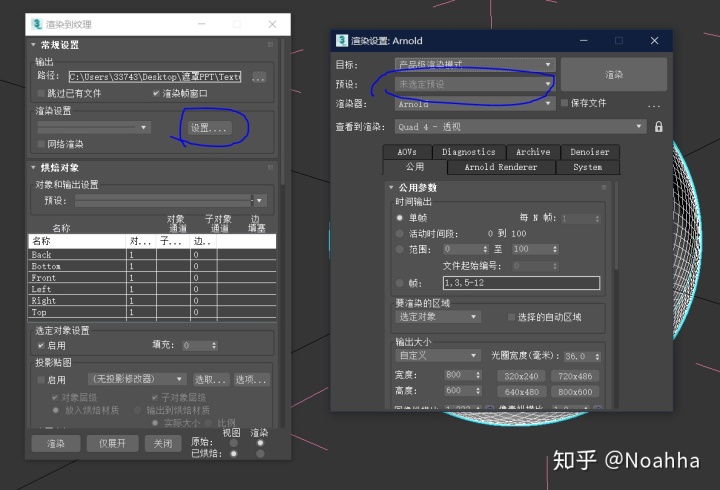Click the output path input field
Screen dimensions: 720x490
(155, 77)
